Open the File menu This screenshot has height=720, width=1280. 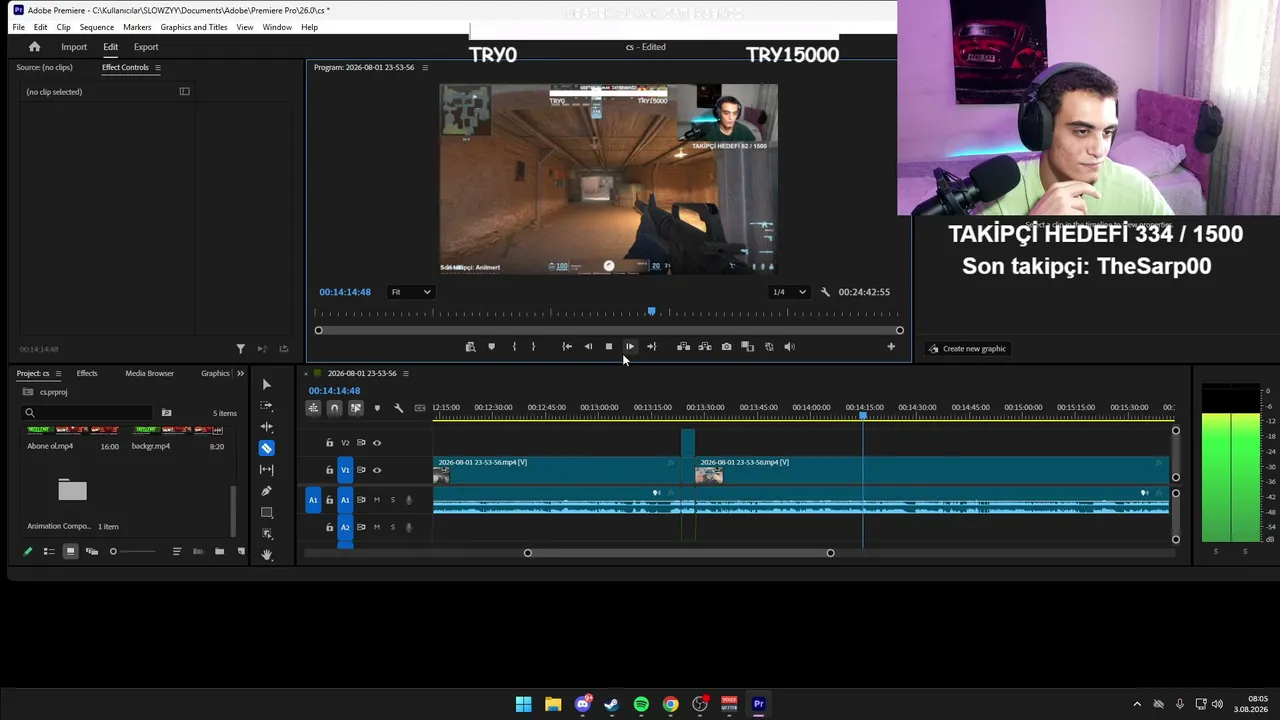(x=18, y=27)
